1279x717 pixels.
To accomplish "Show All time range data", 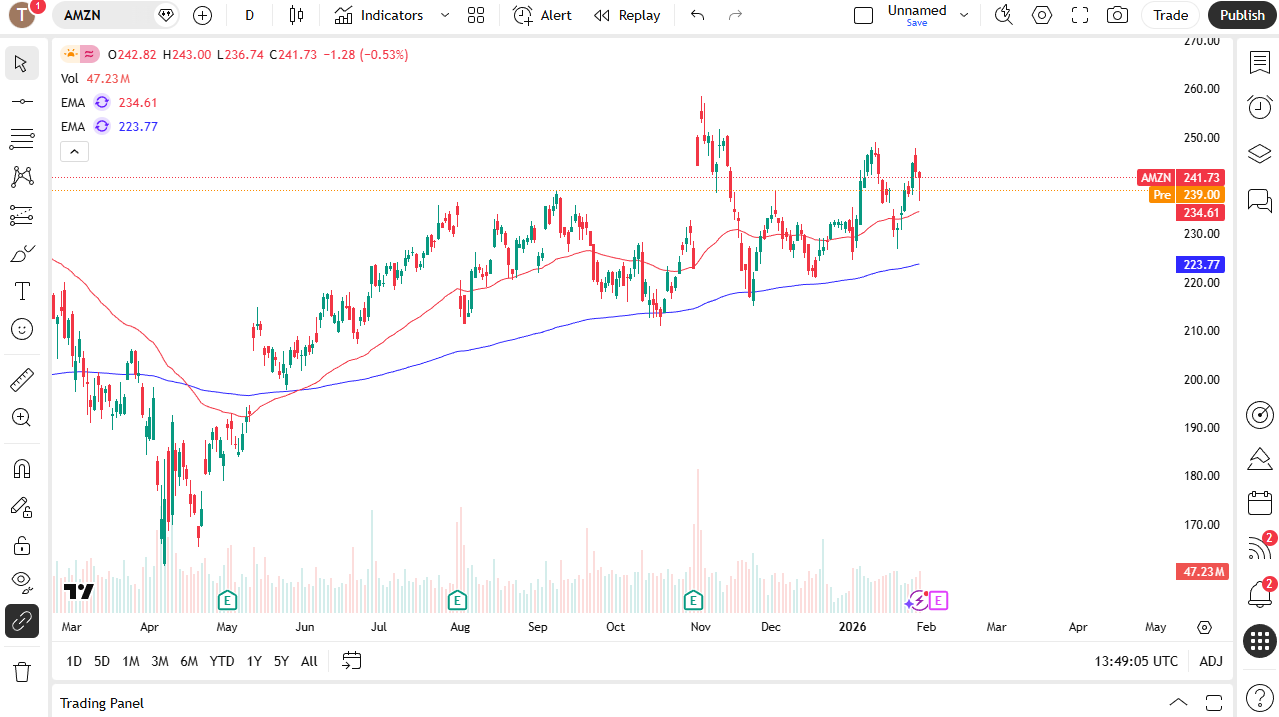I will (309, 661).
